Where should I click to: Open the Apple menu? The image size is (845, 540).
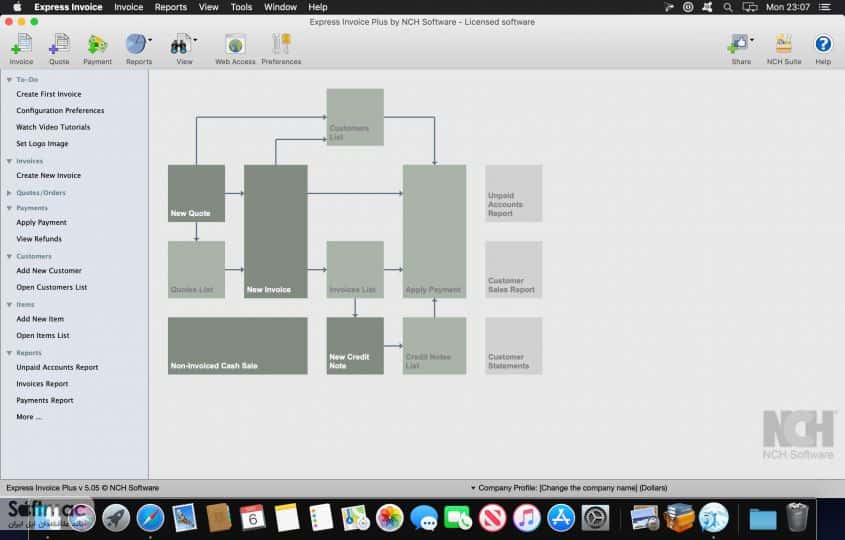coord(17,7)
